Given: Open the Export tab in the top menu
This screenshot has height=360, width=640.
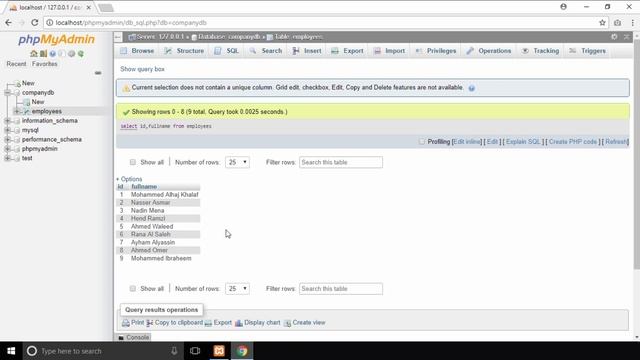Looking at the screenshot, I should click(347, 51).
